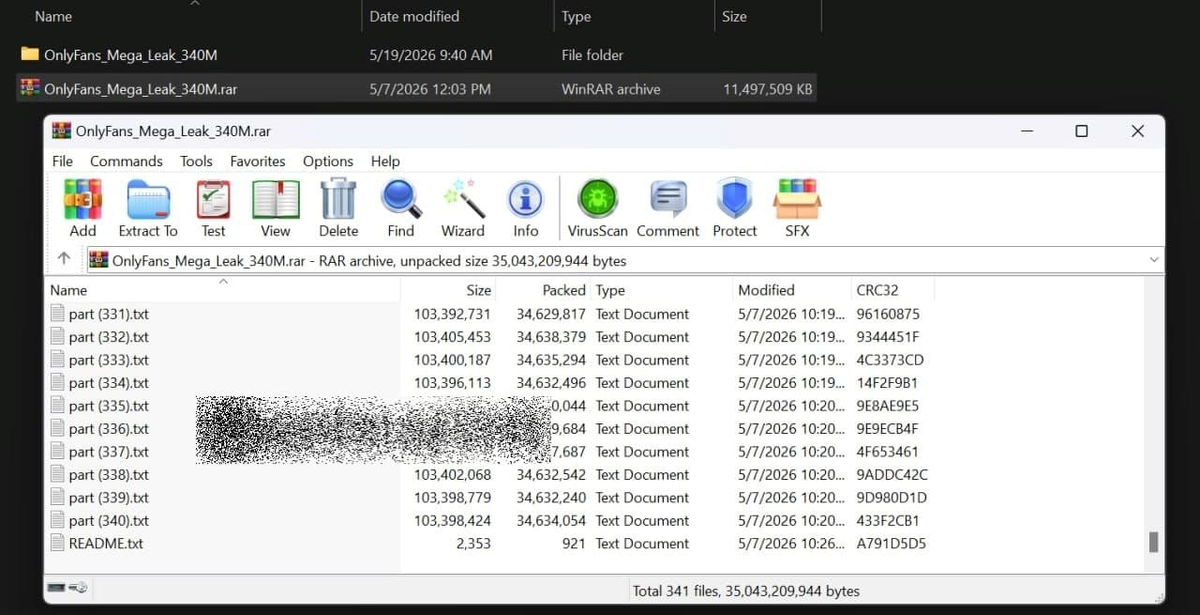Click the status bar total files text

[746, 591]
